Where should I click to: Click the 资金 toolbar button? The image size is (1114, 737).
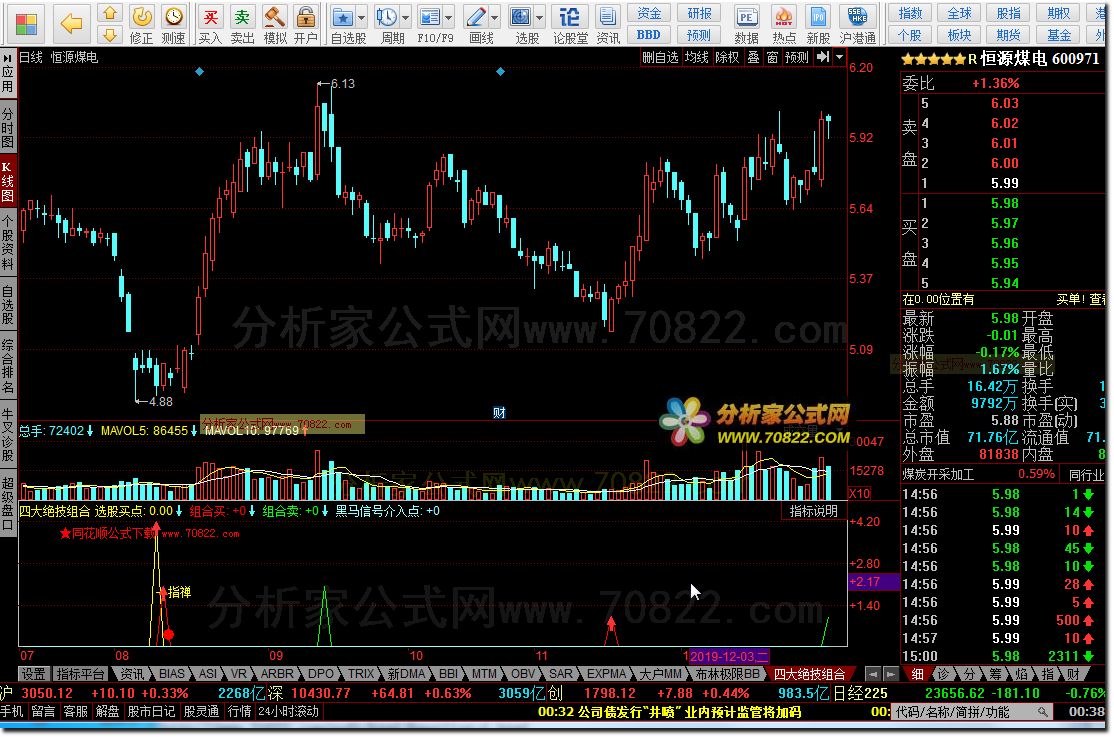point(649,13)
